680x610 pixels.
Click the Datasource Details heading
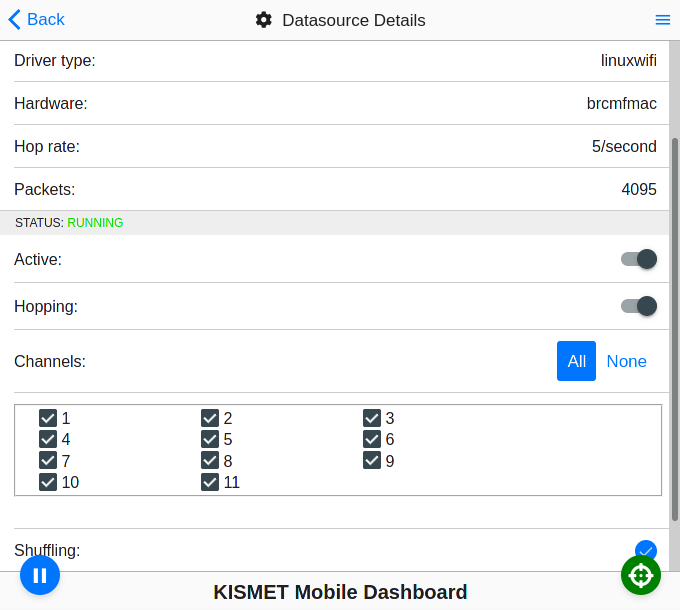click(354, 20)
